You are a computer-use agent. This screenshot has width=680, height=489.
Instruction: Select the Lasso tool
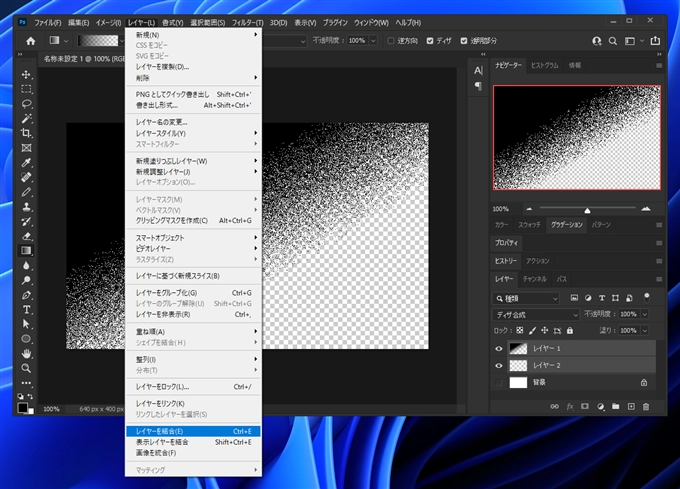click(27, 103)
